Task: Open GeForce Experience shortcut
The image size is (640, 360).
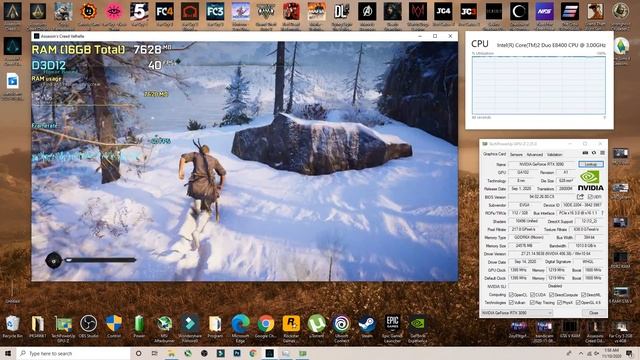Action: pos(418,324)
